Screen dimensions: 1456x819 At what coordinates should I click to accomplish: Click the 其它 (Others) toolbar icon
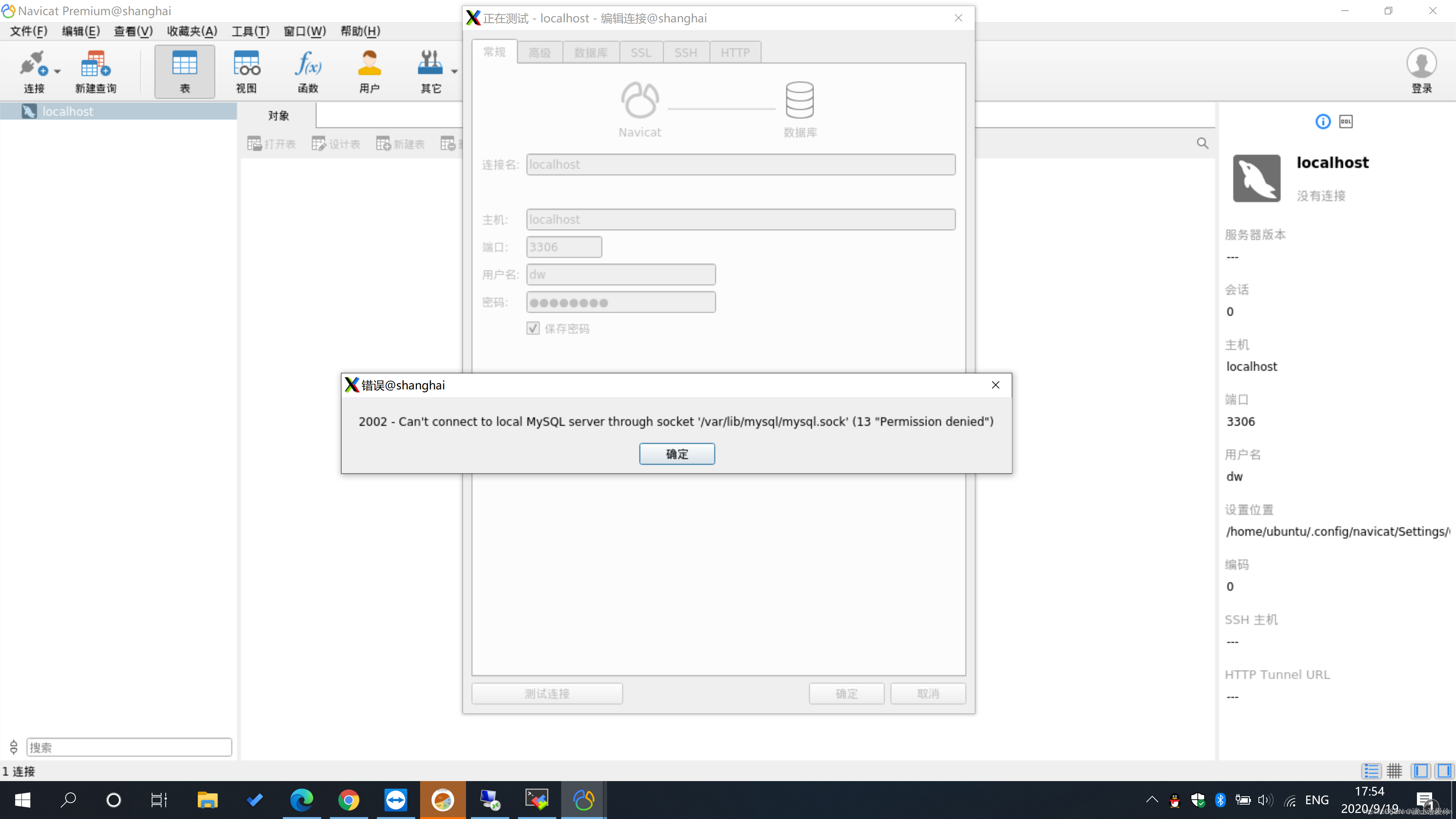point(430,71)
